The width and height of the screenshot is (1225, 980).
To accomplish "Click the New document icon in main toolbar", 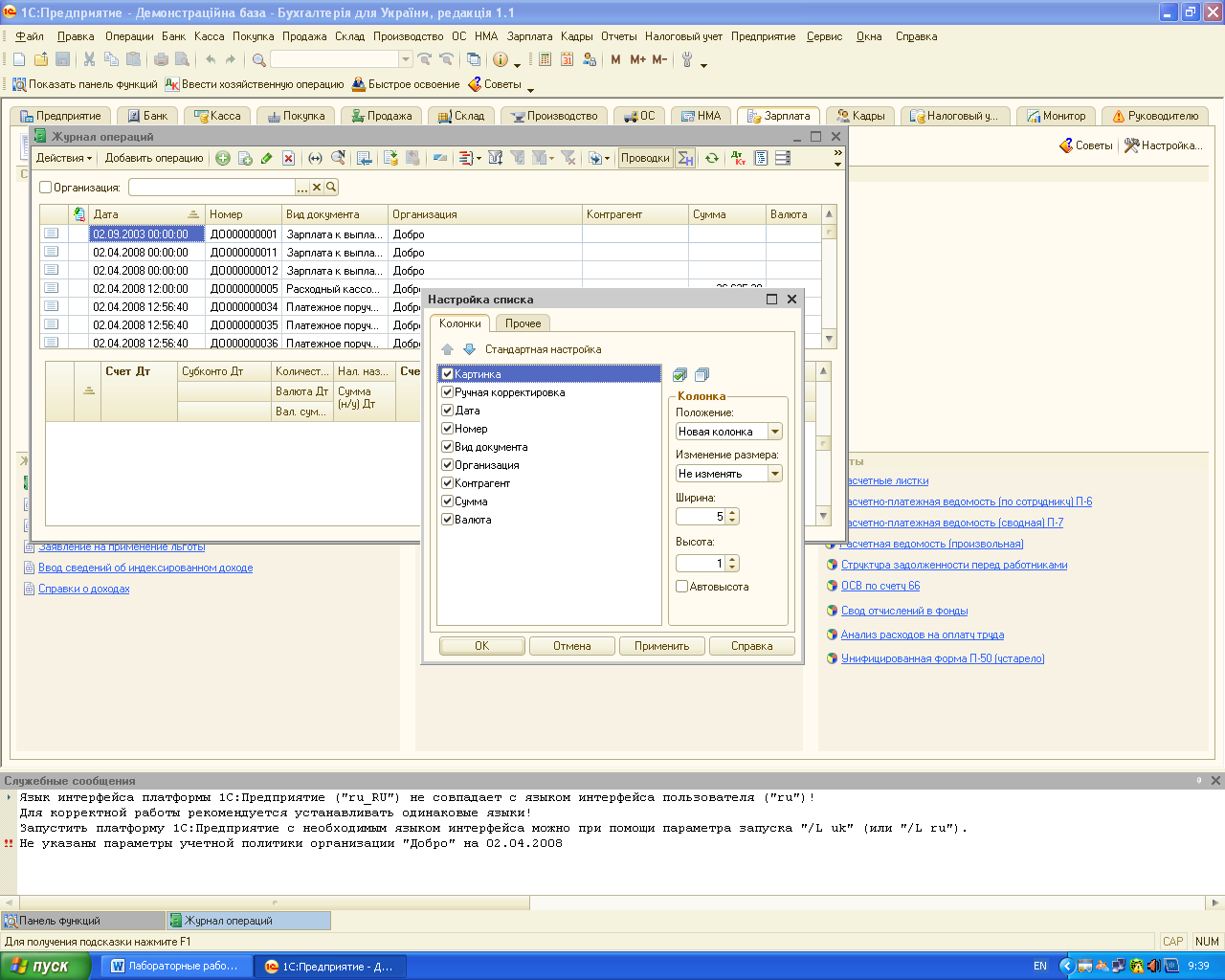I will [x=19, y=59].
